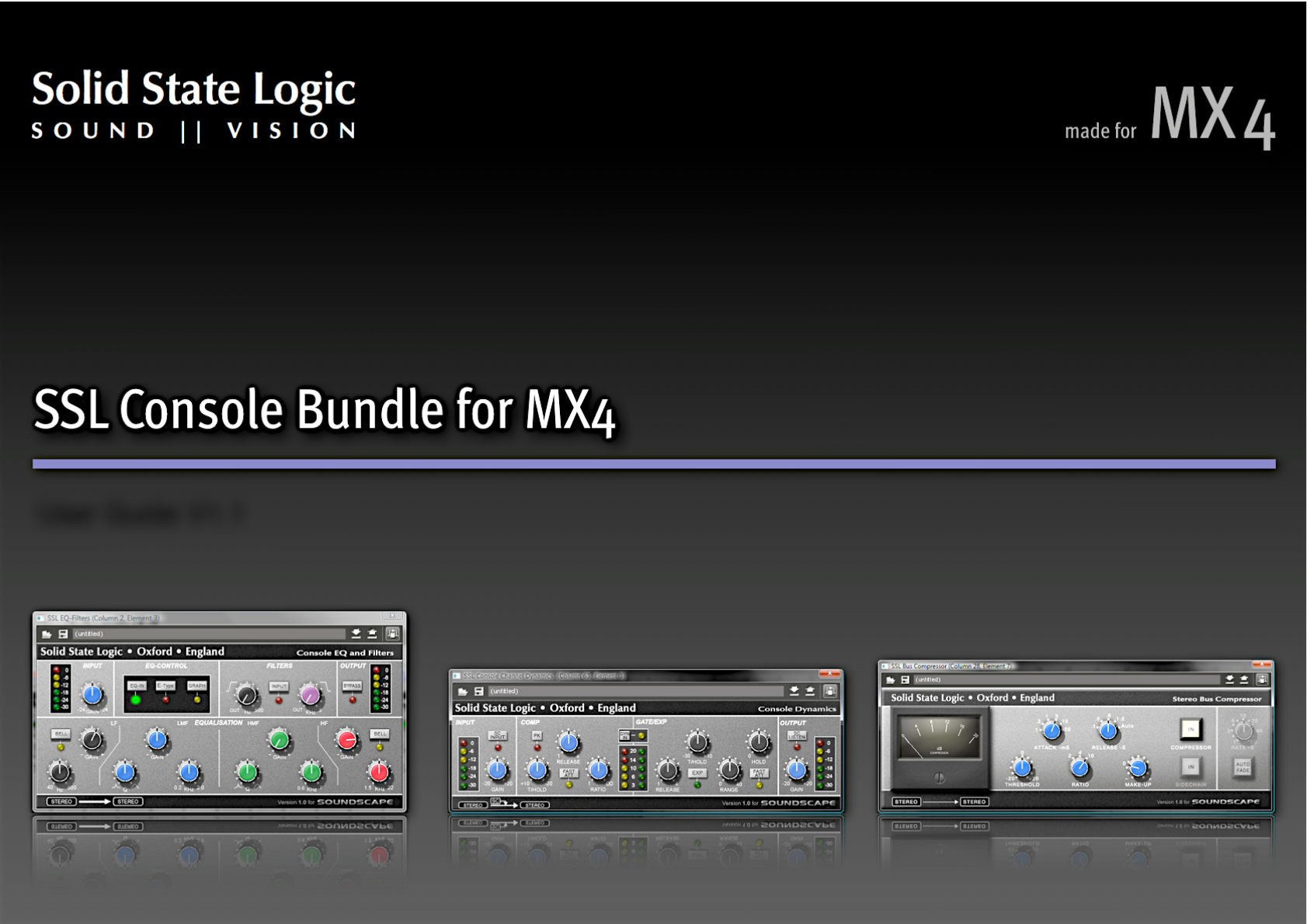Toggle the SC LISTEN button in Console Dynamics
Viewport: 1307px width, 924px height.
797,735
